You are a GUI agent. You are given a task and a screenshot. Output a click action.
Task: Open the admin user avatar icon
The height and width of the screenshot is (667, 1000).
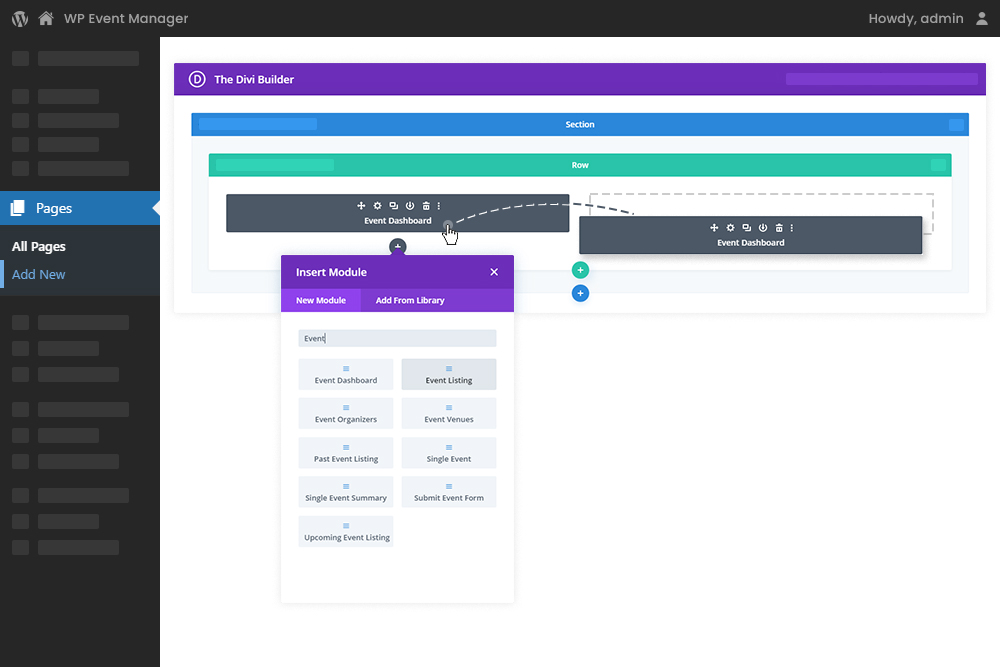click(x=982, y=18)
